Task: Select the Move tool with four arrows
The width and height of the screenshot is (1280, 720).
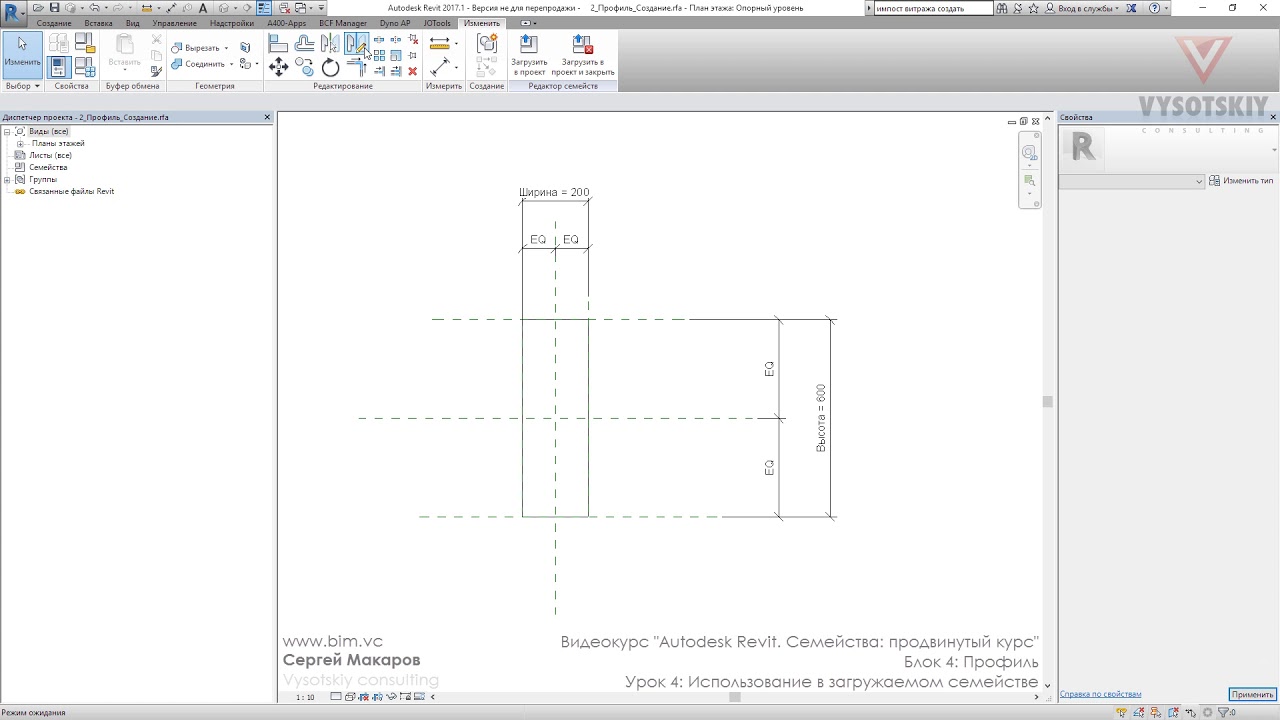Action: [278, 68]
